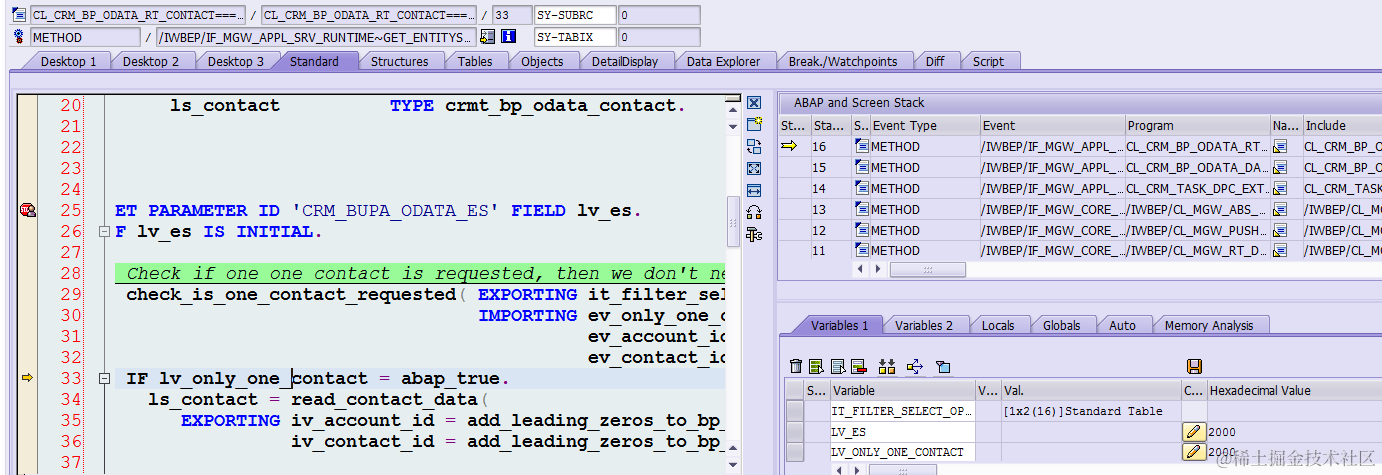Click the navigation icon in stack level 11 row

coord(1282,251)
